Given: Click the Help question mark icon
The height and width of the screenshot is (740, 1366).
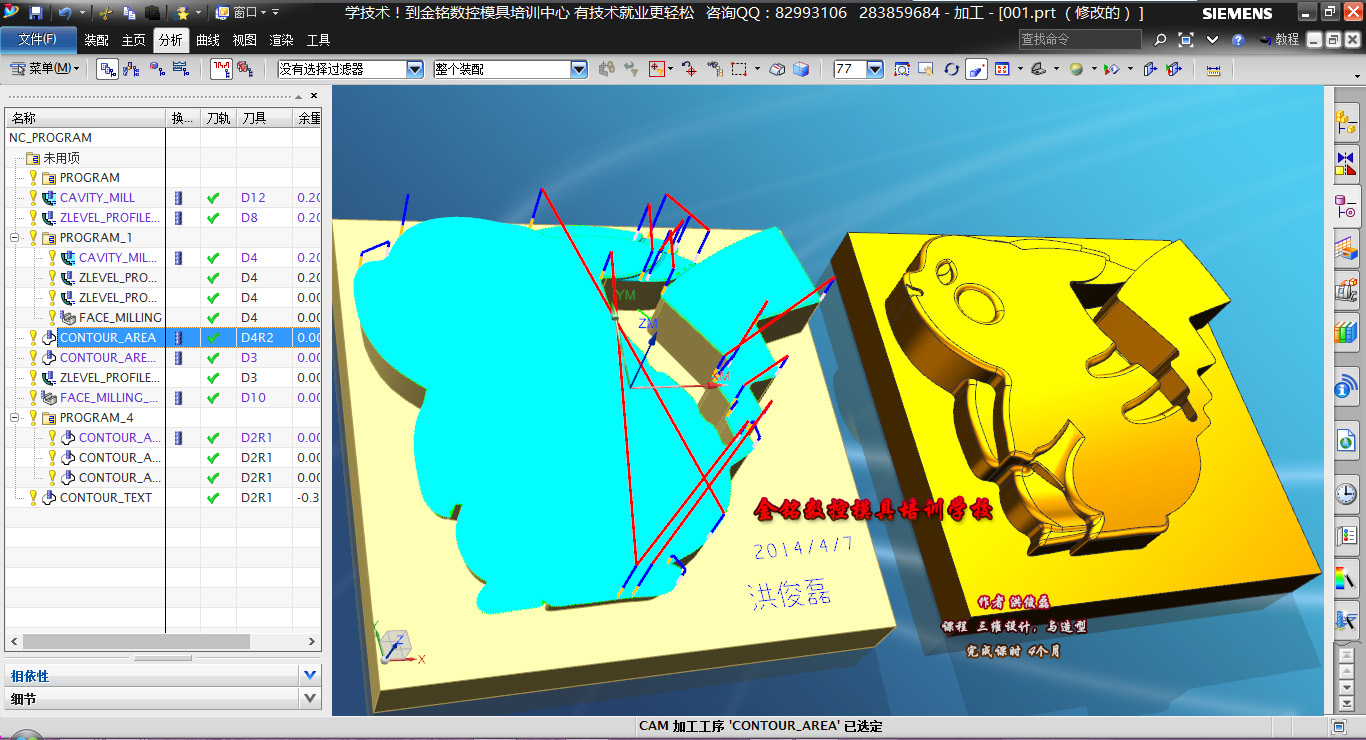Looking at the screenshot, I should [x=1238, y=40].
